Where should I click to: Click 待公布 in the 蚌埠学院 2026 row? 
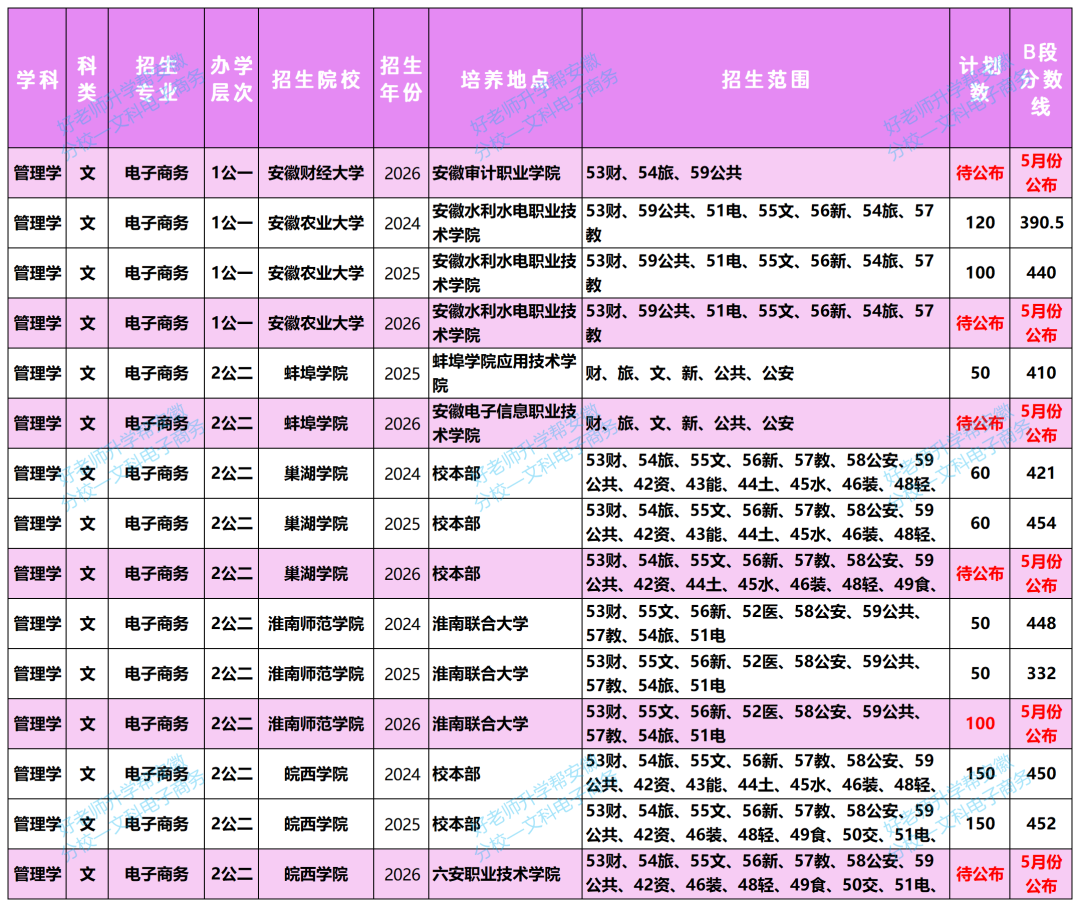[x=979, y=424]
